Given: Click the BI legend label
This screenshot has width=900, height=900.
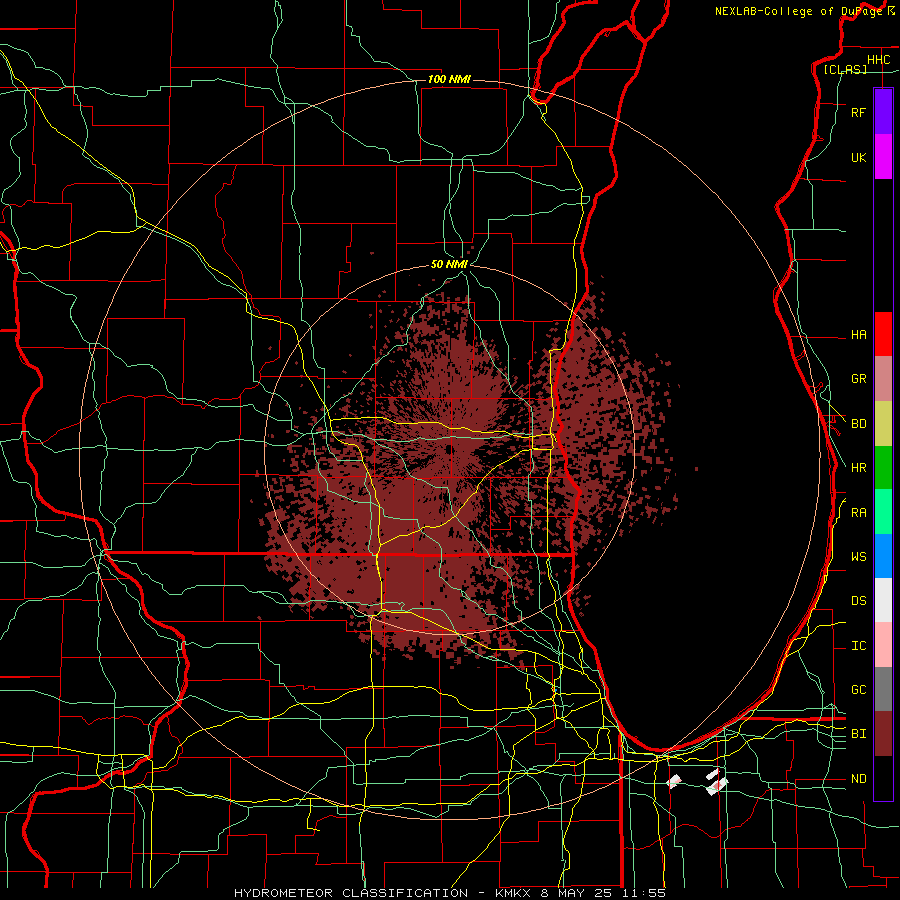Looking at the screenshot, I should pos(858,734).
